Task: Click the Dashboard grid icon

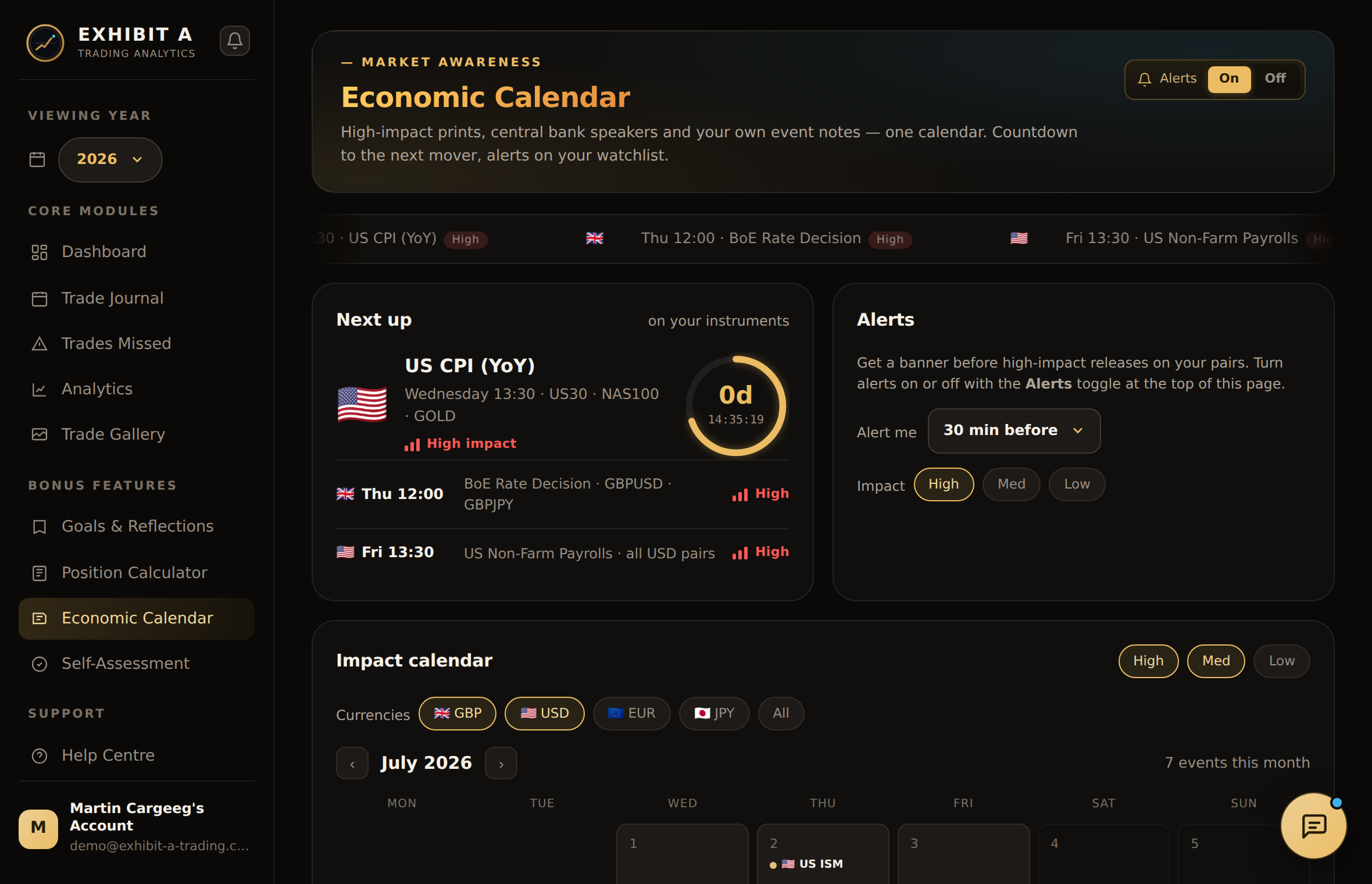Action: [40, 252]
